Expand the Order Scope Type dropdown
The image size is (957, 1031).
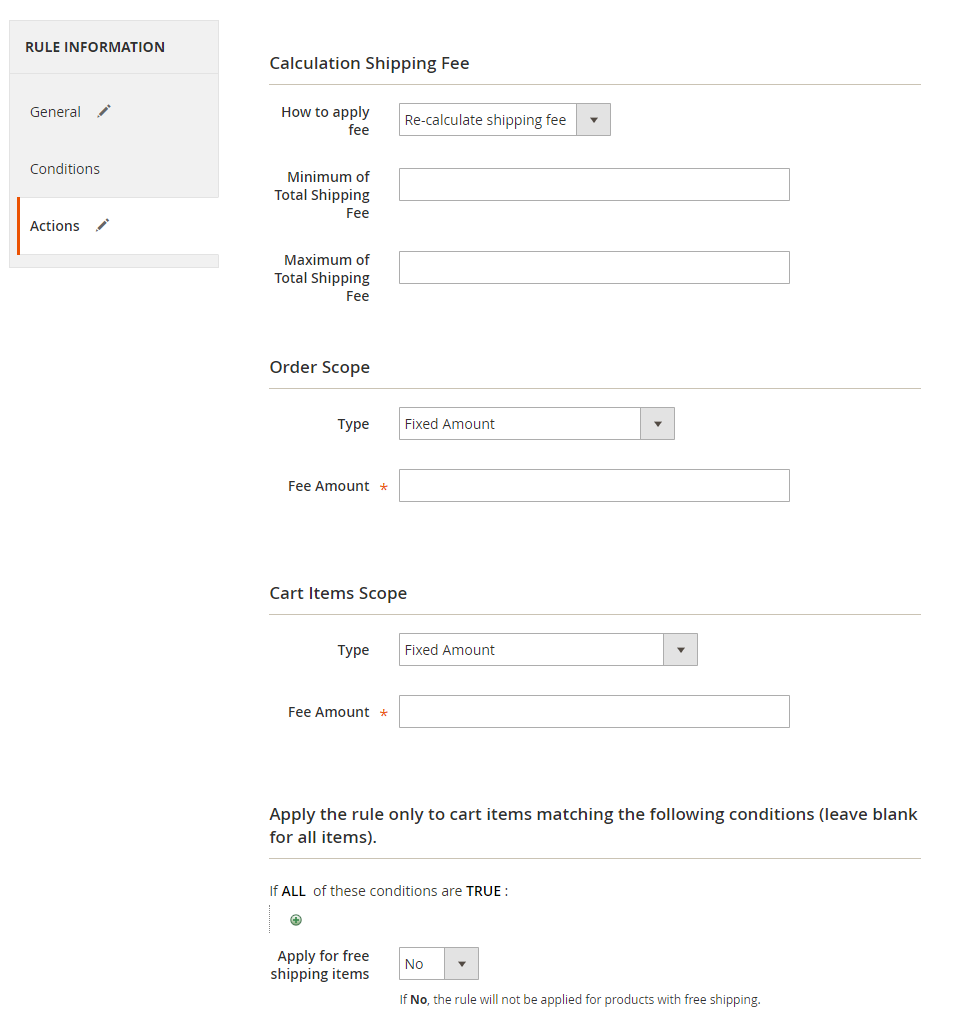pos(536,424)
